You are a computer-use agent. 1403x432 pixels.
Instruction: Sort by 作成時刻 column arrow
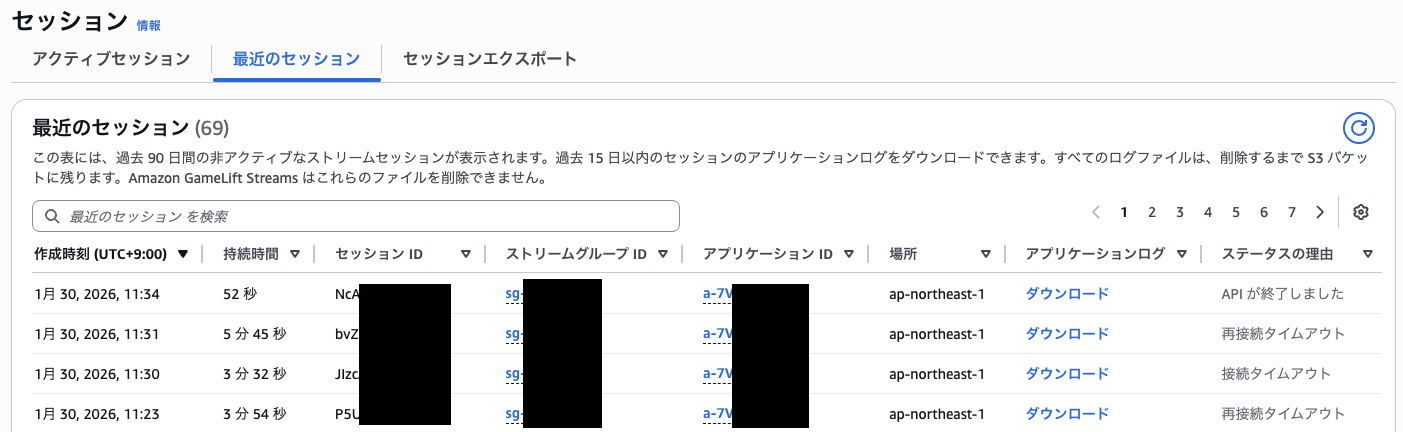pyautogui.click(x=183, y=254)
